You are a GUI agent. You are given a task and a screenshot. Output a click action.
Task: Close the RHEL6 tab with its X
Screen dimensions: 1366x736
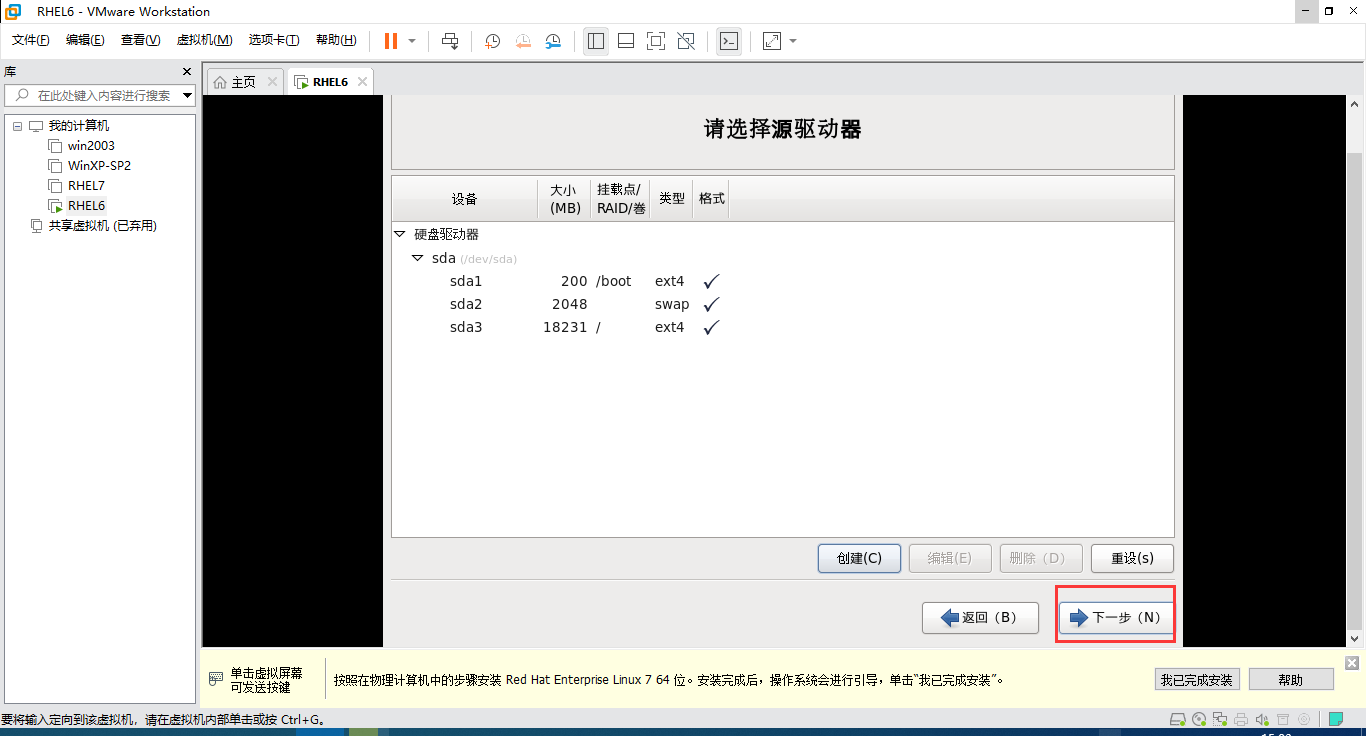tap(362, 82)
